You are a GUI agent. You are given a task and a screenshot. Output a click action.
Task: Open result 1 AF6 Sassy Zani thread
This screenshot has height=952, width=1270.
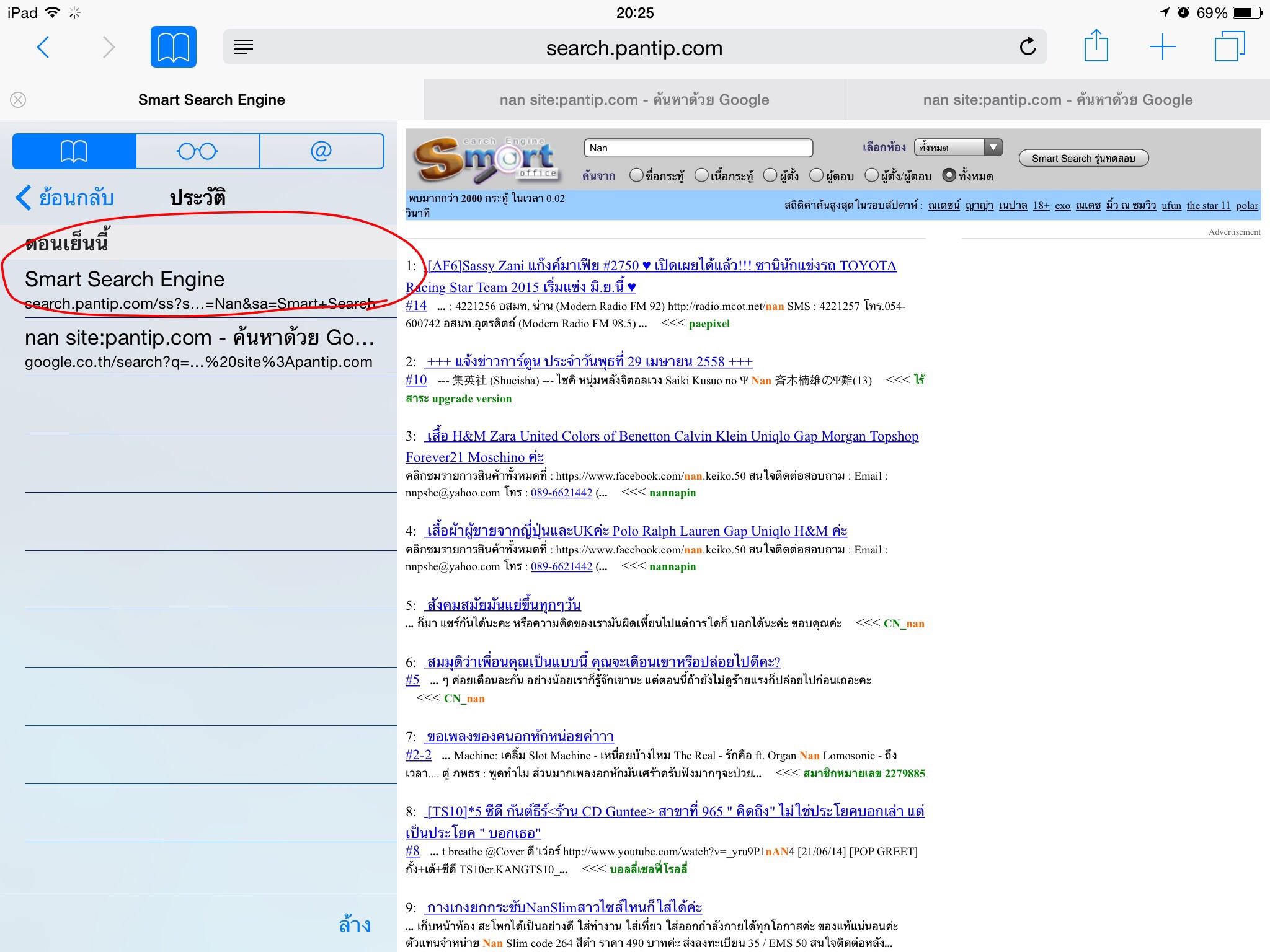(x=651, y=276)
